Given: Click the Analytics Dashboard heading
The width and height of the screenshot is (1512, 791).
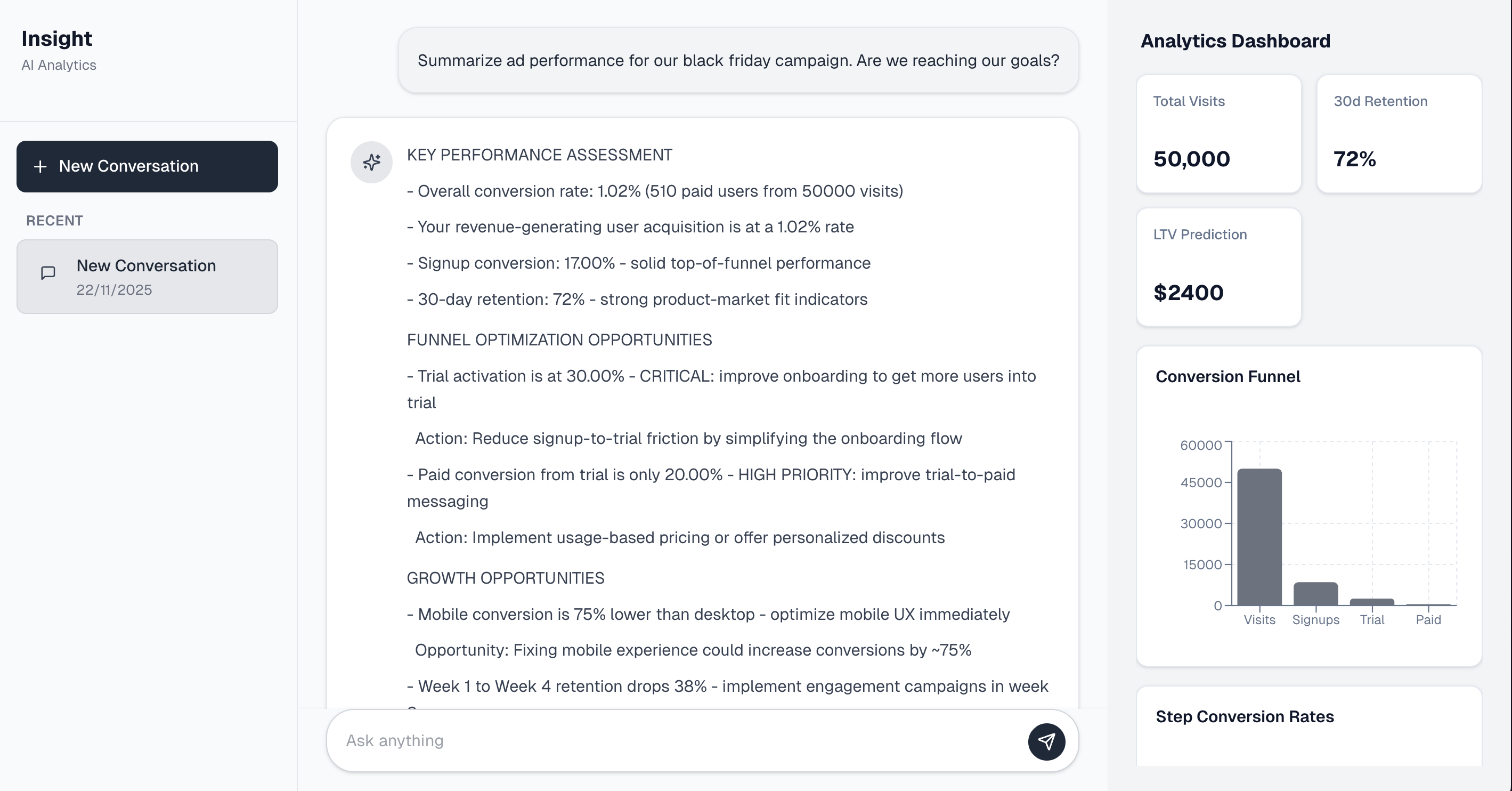Looking at the screenshot, I should pos(1235,41).
